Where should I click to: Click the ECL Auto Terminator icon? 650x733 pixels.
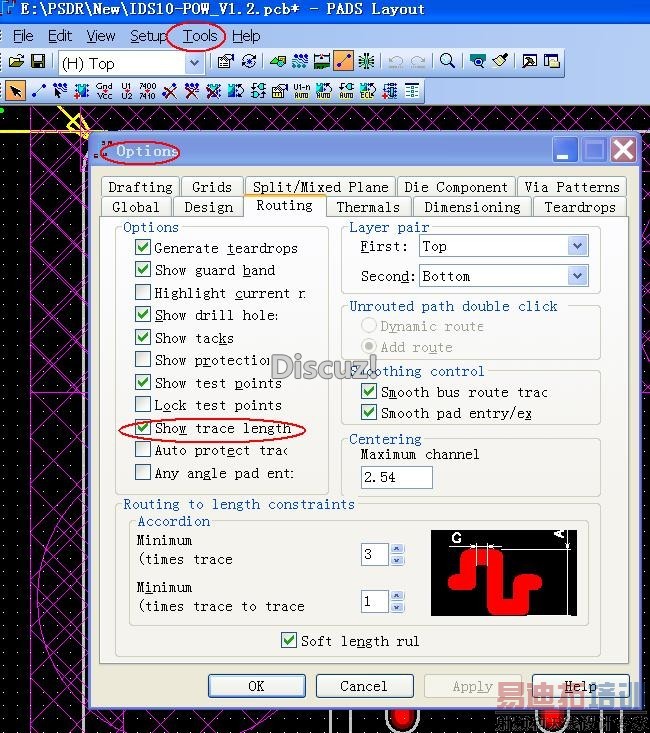[368, 91]
